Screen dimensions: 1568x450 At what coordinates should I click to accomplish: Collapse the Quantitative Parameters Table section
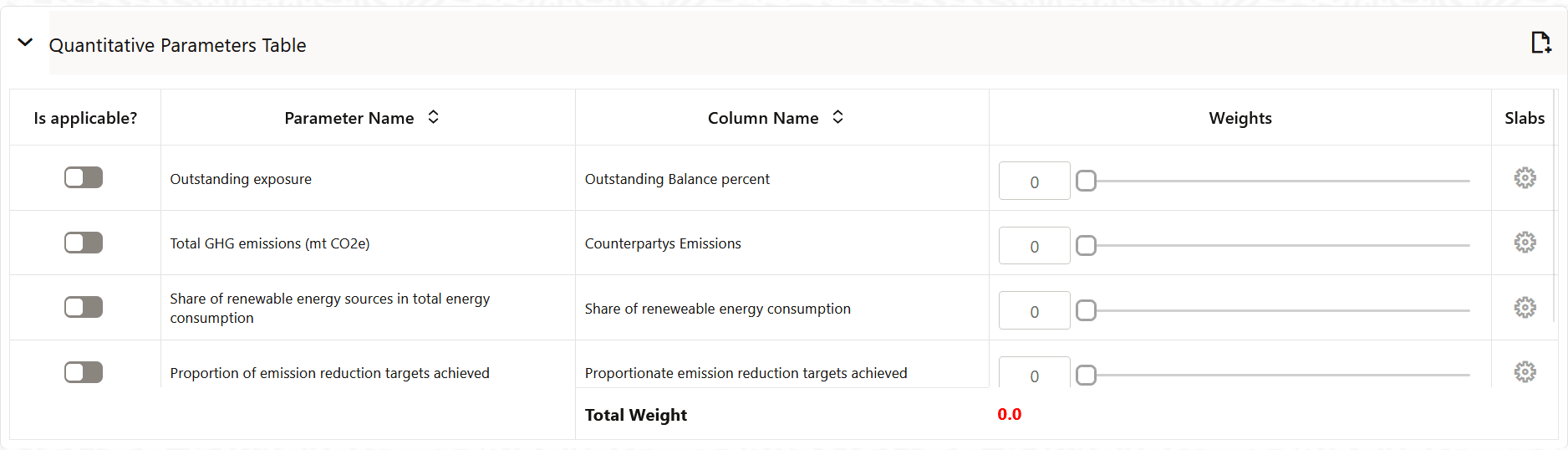click(x=25, y=43)
